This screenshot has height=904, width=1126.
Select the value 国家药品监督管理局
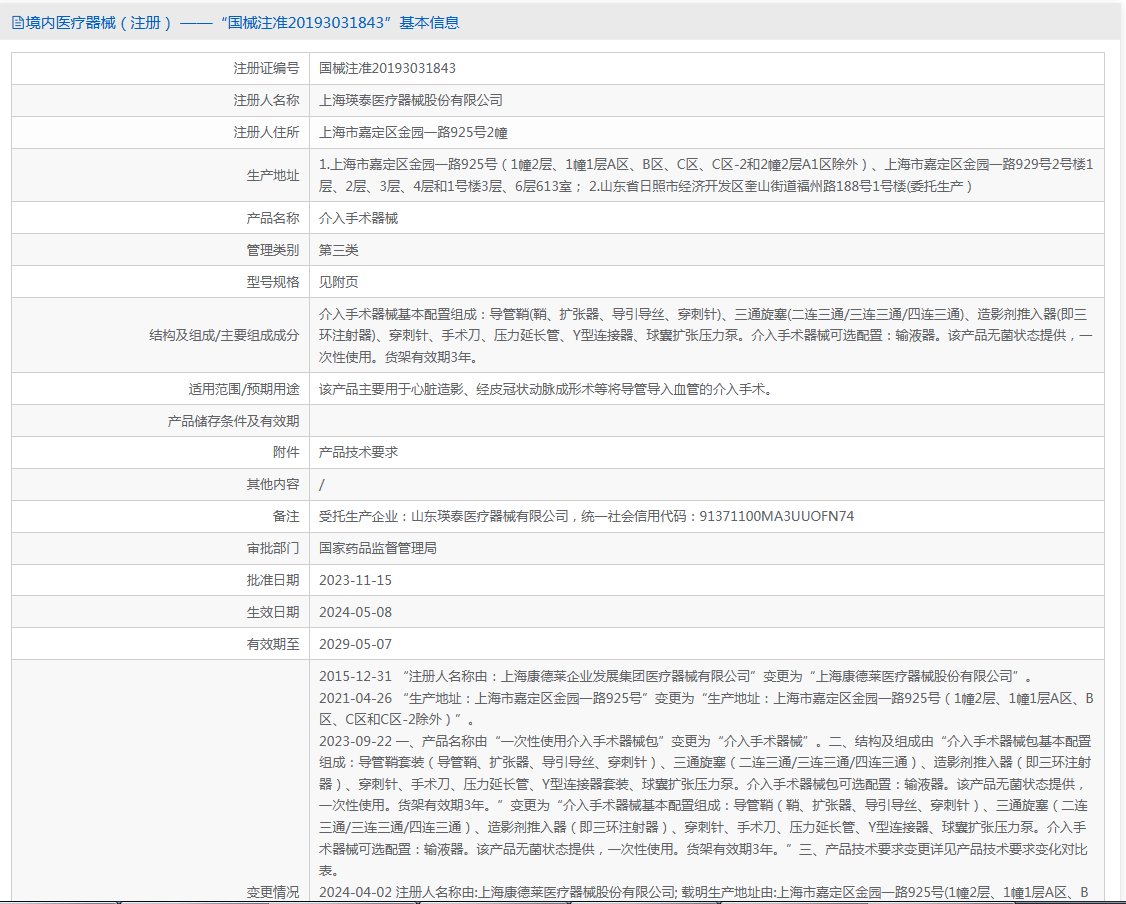click(378, 549)
